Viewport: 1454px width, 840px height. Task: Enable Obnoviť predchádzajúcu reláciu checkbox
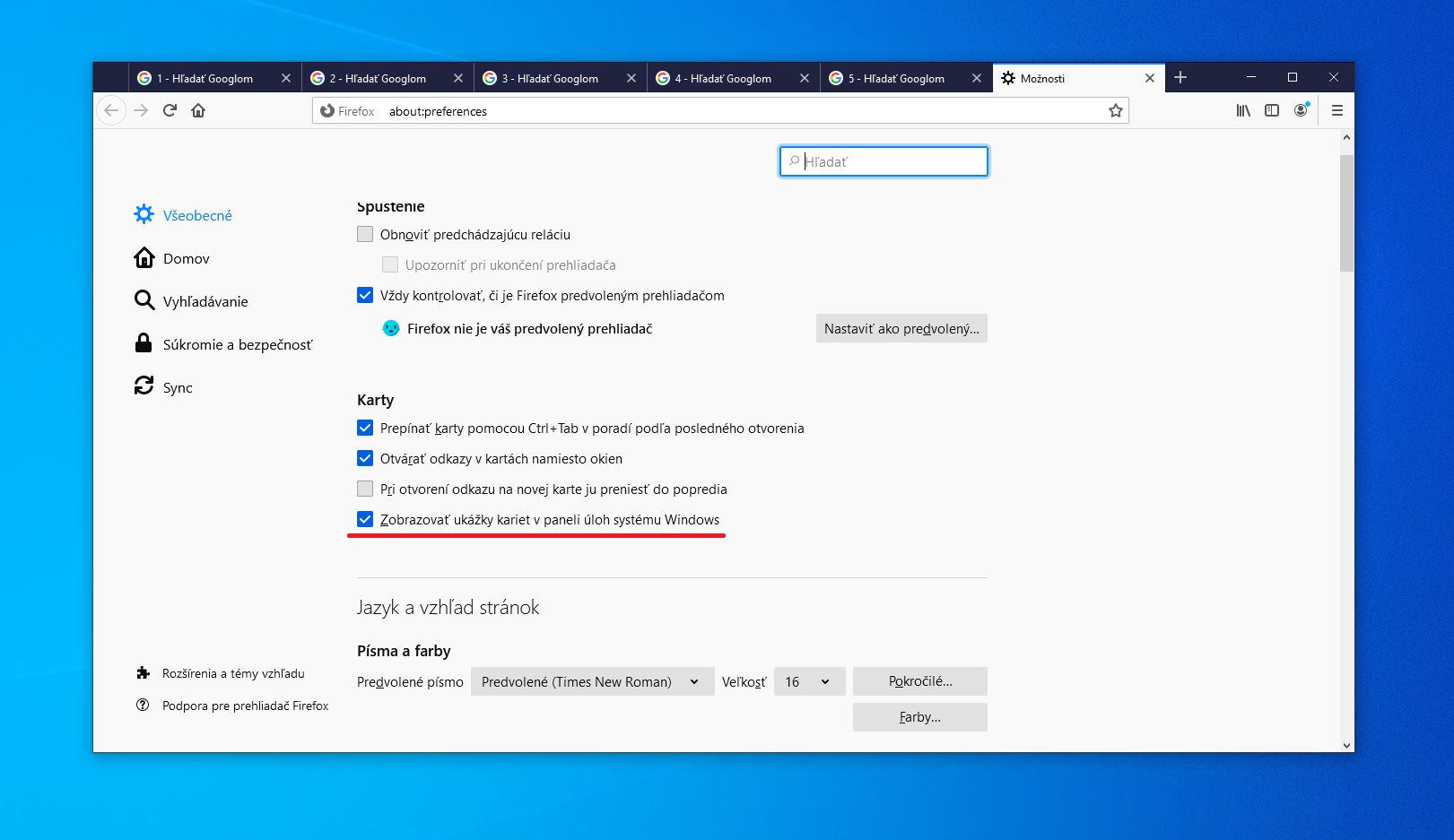(365, 234)
